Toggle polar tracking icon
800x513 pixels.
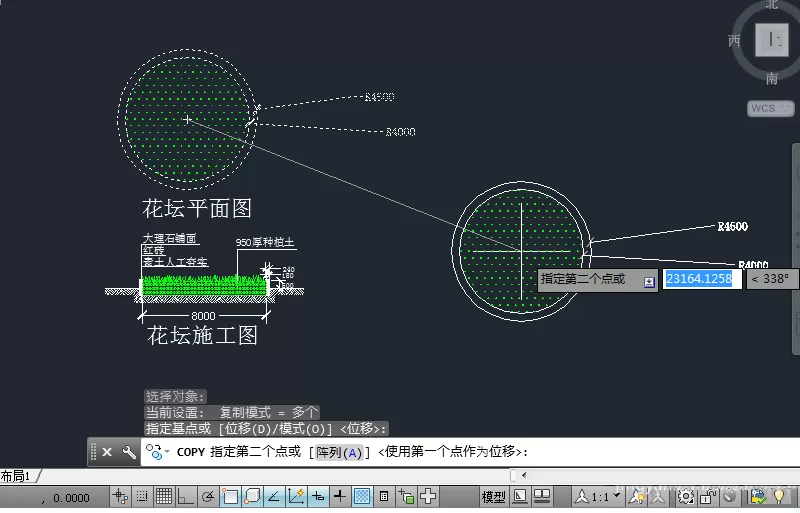tap(208, 496)
